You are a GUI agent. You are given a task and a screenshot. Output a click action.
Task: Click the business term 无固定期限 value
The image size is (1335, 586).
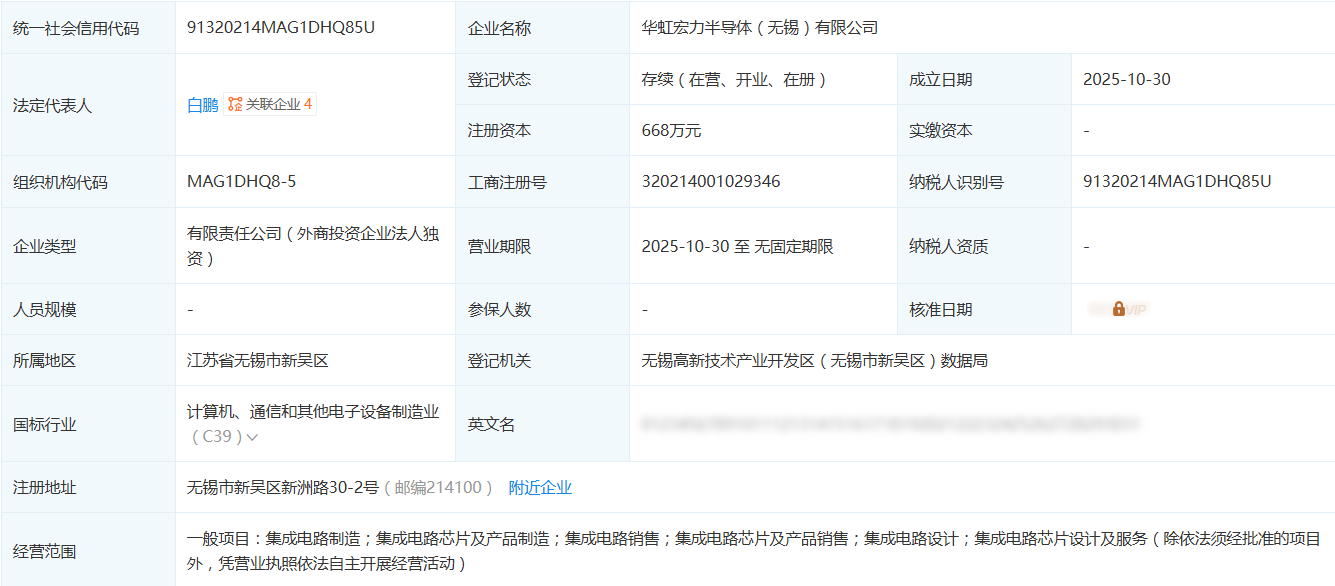tap(795, 246)
